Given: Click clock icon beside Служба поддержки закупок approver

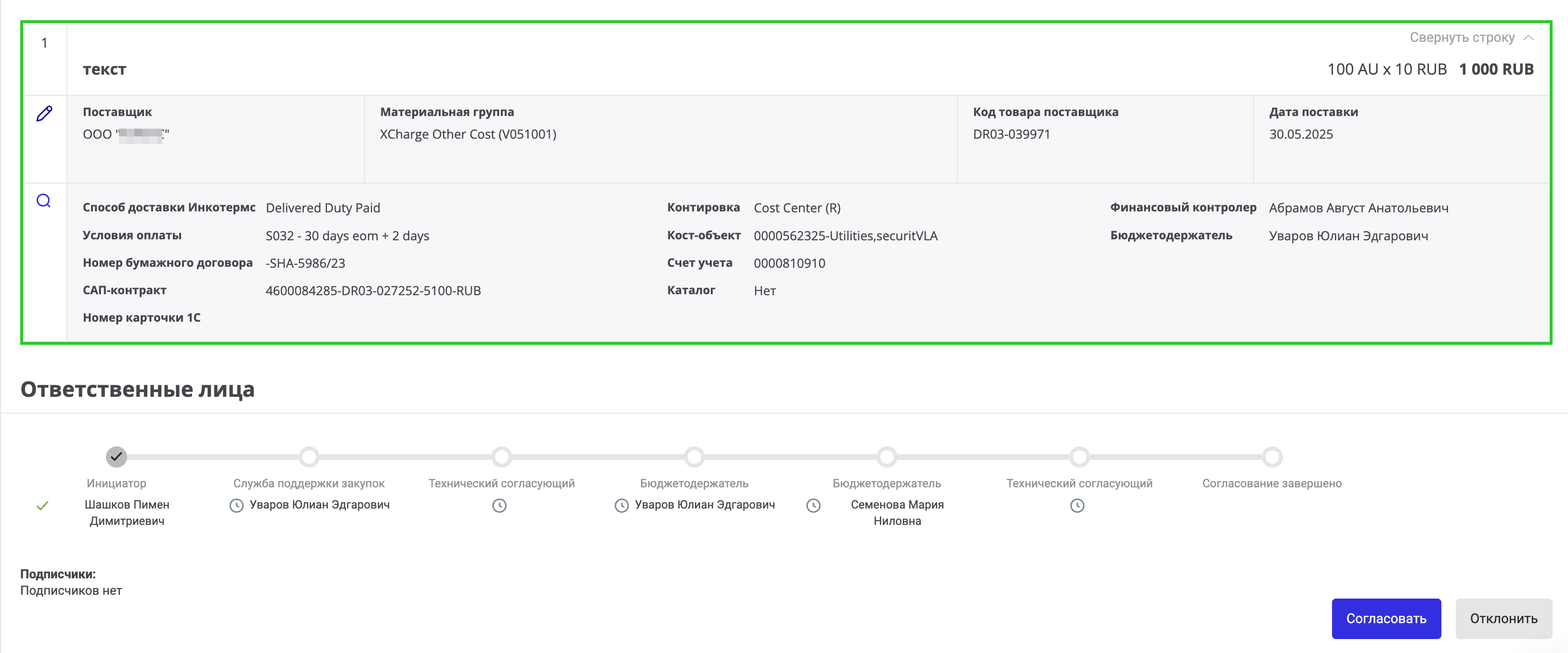Looking at the screenshot, I should 236,506.
